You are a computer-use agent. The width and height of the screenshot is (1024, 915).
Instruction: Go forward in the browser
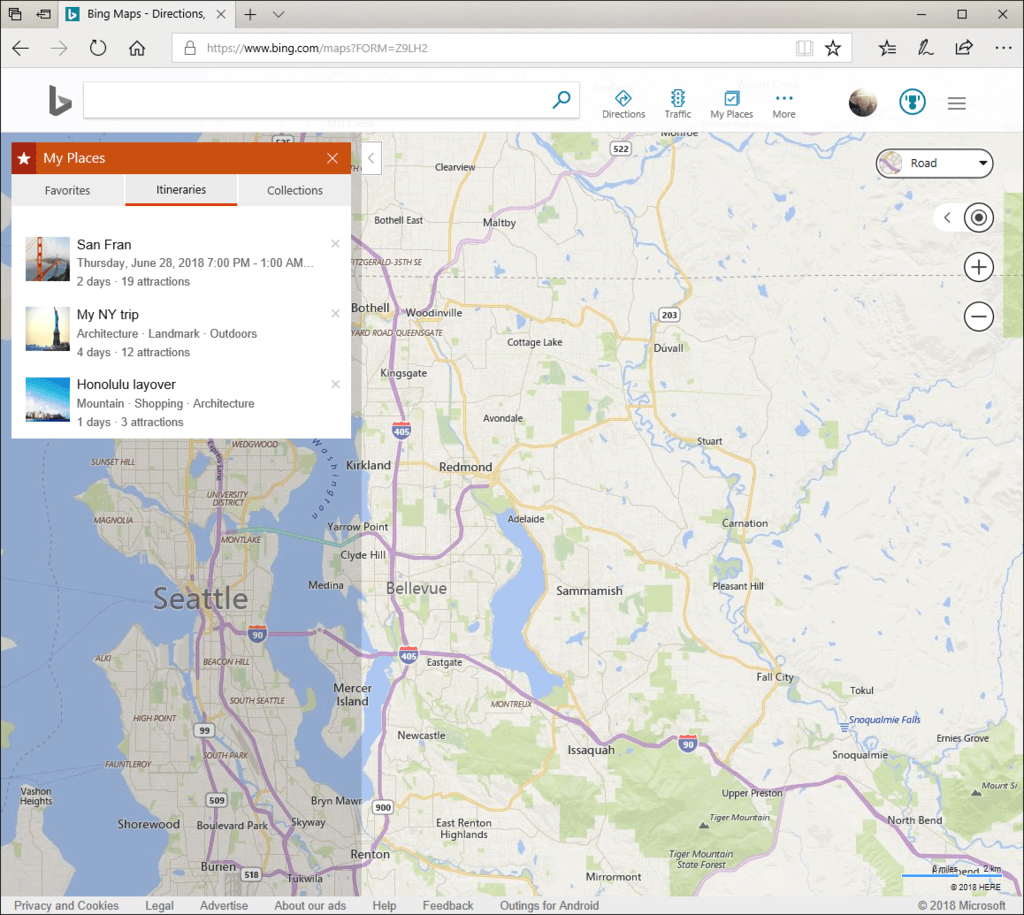coord(59,48)
